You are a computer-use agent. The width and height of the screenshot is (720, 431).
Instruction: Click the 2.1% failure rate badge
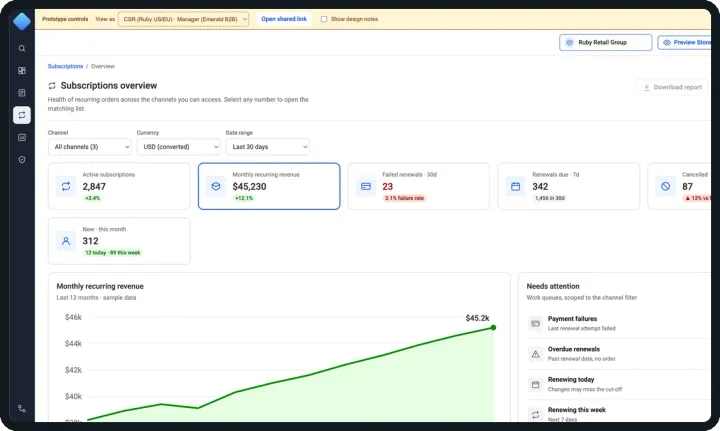[404, 198]
